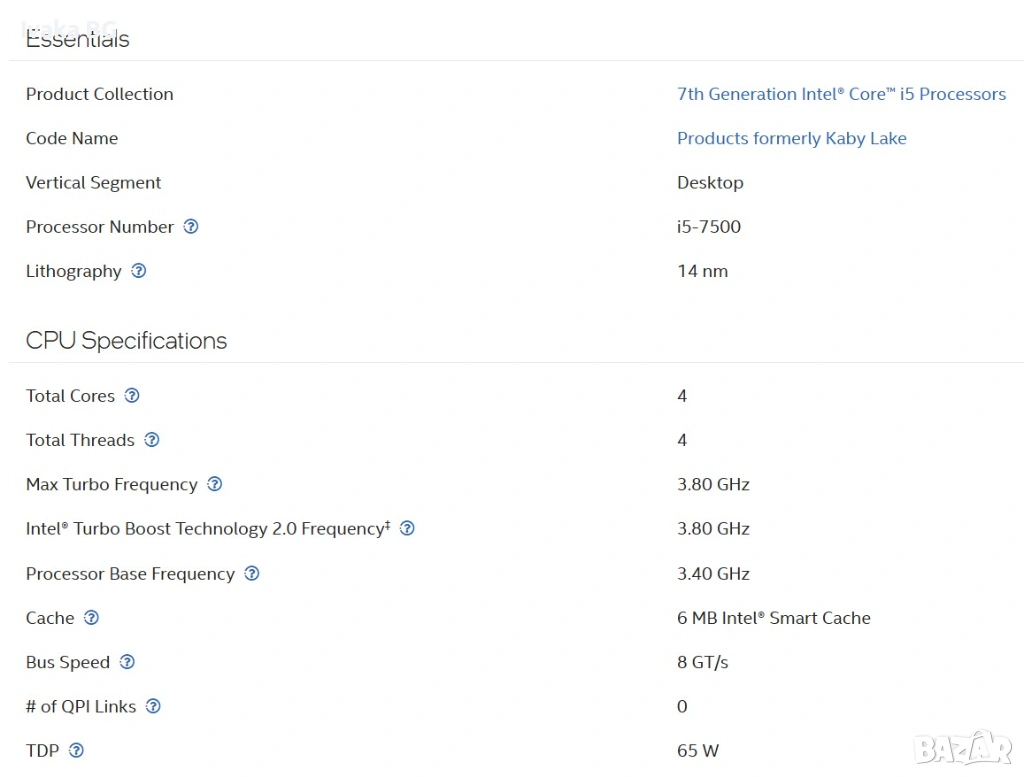Click Processor Base Frequency help icon
Screen dimensions: 1024x777
point(252,573)
